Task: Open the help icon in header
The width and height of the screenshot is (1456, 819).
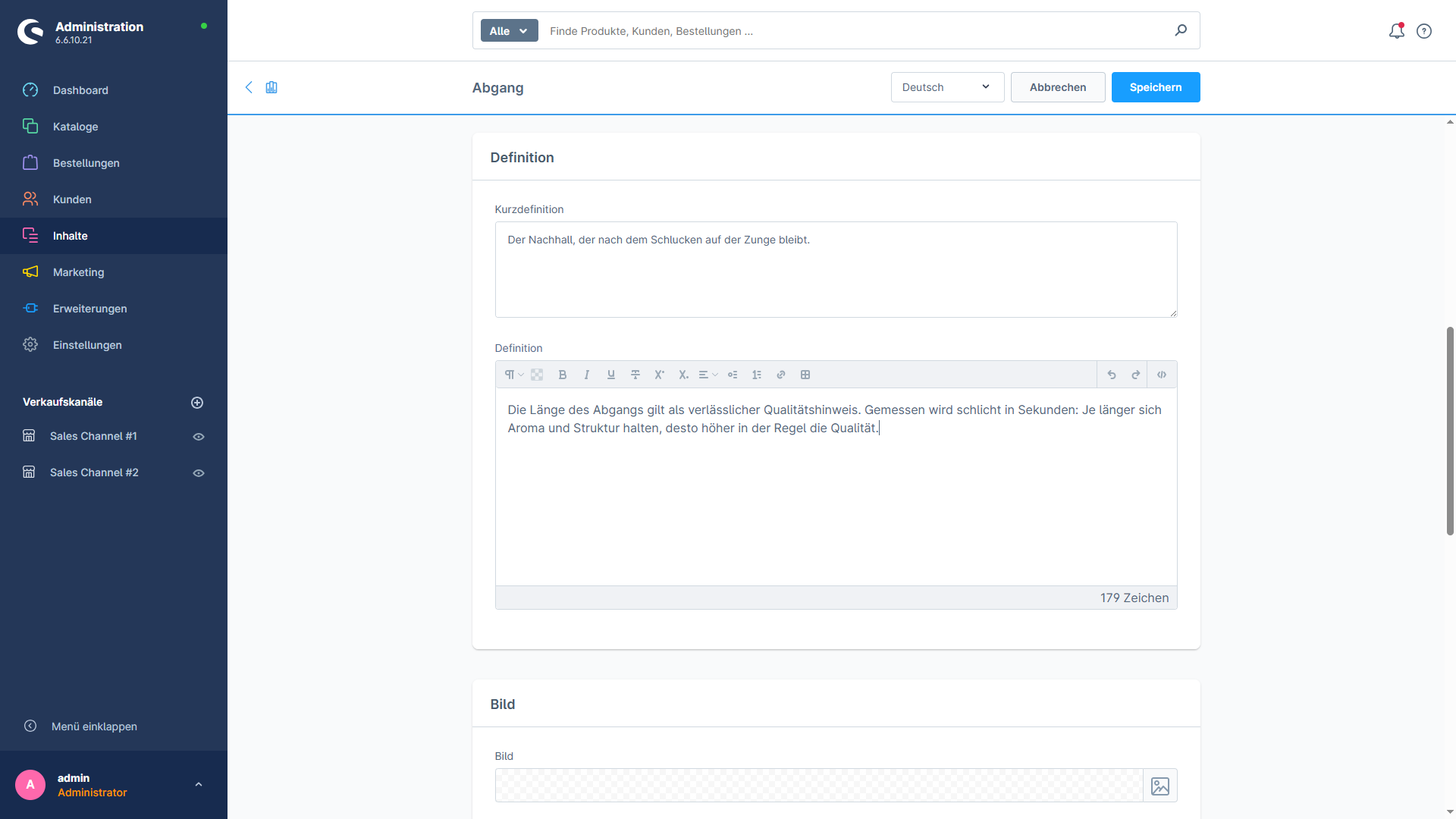Action: point(1424,31)
